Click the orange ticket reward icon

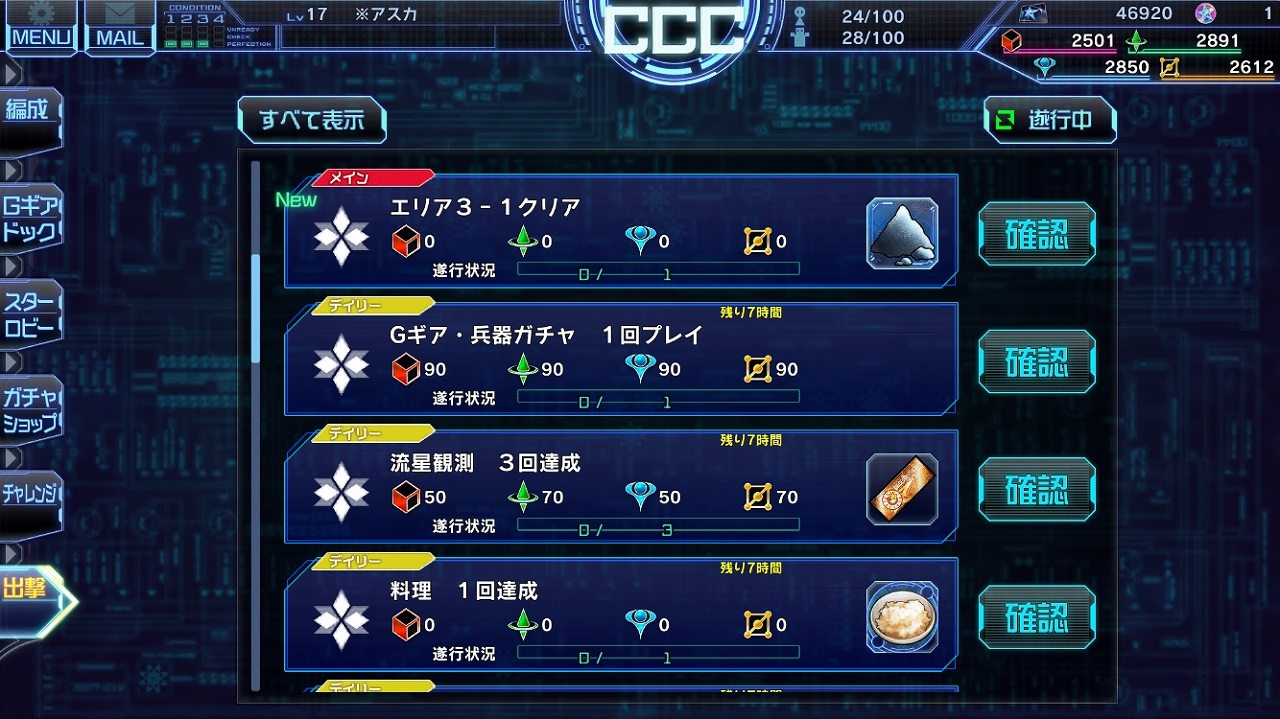902,489
